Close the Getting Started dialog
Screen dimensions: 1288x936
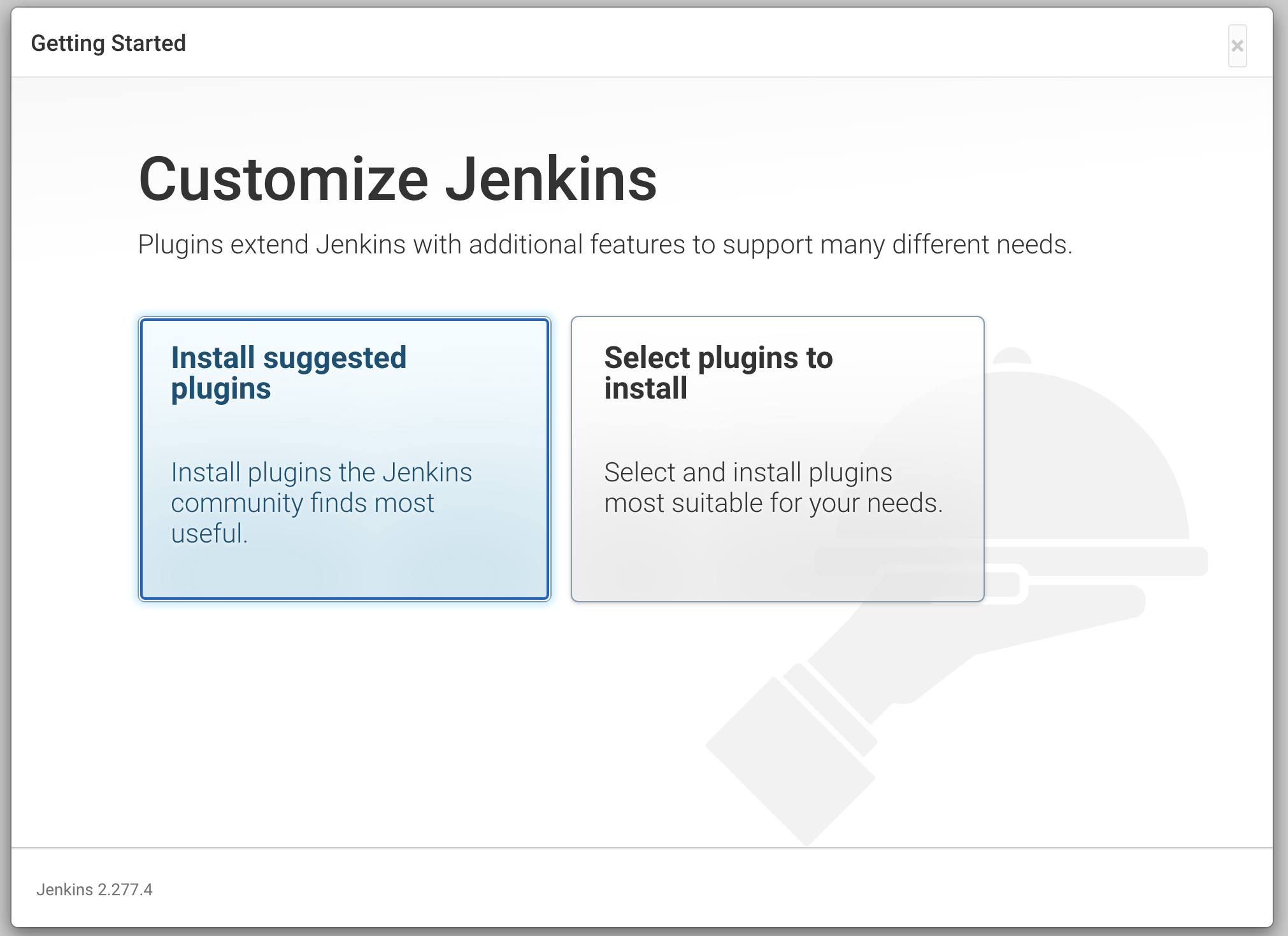(x=1237, y=46)
